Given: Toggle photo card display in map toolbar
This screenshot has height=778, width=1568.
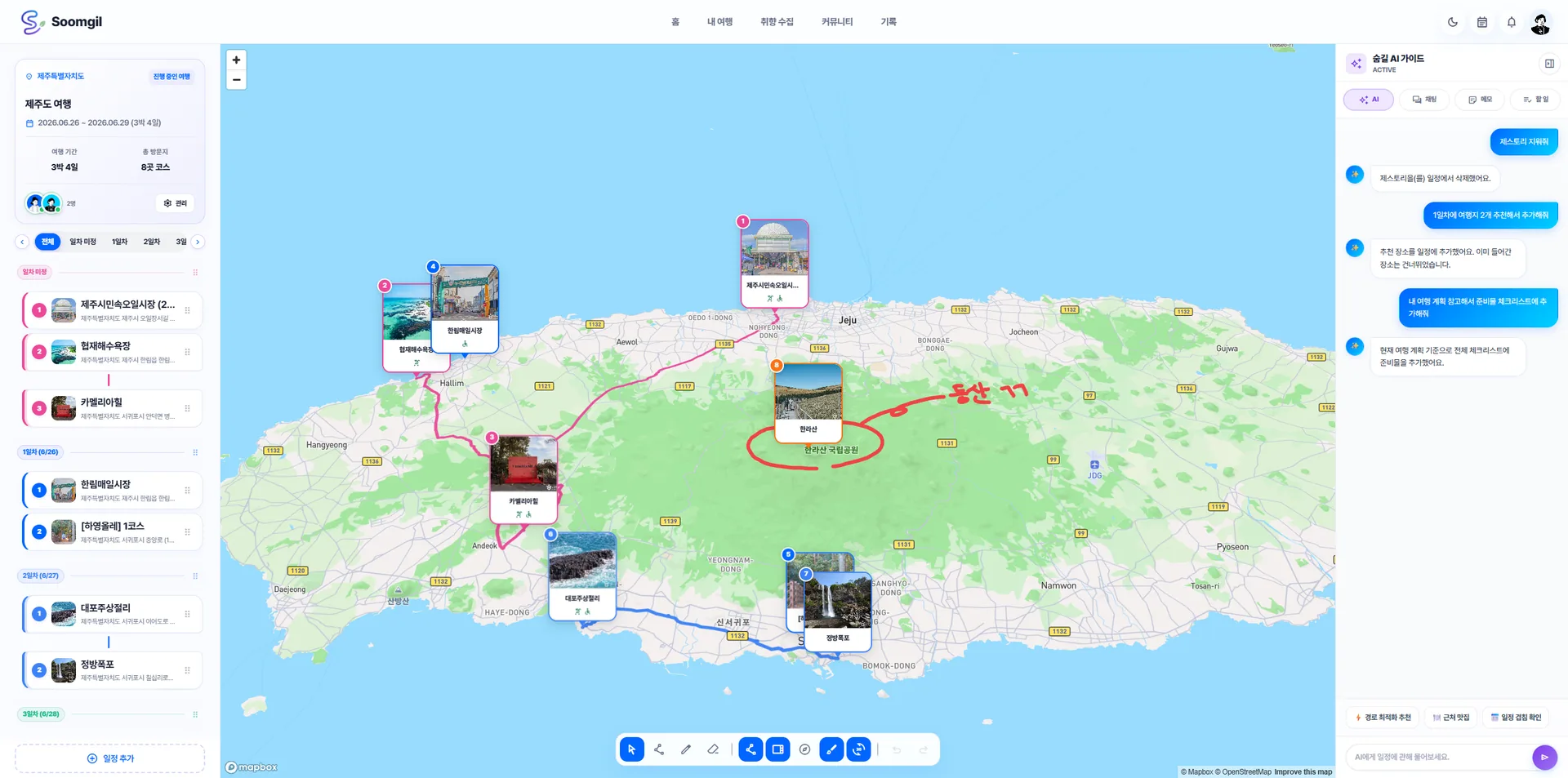Looking at the screenshot, I should [777, 749].
